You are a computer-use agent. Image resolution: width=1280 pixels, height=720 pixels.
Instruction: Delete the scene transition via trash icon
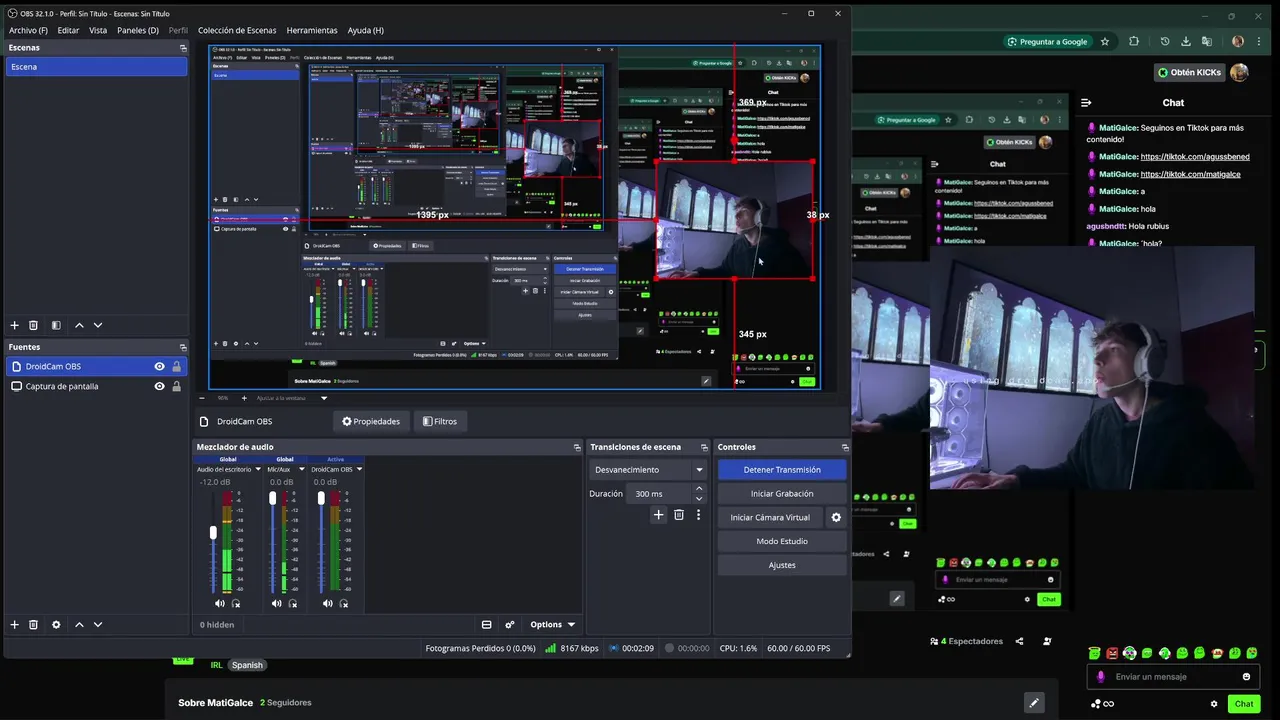tap(678, 515)
